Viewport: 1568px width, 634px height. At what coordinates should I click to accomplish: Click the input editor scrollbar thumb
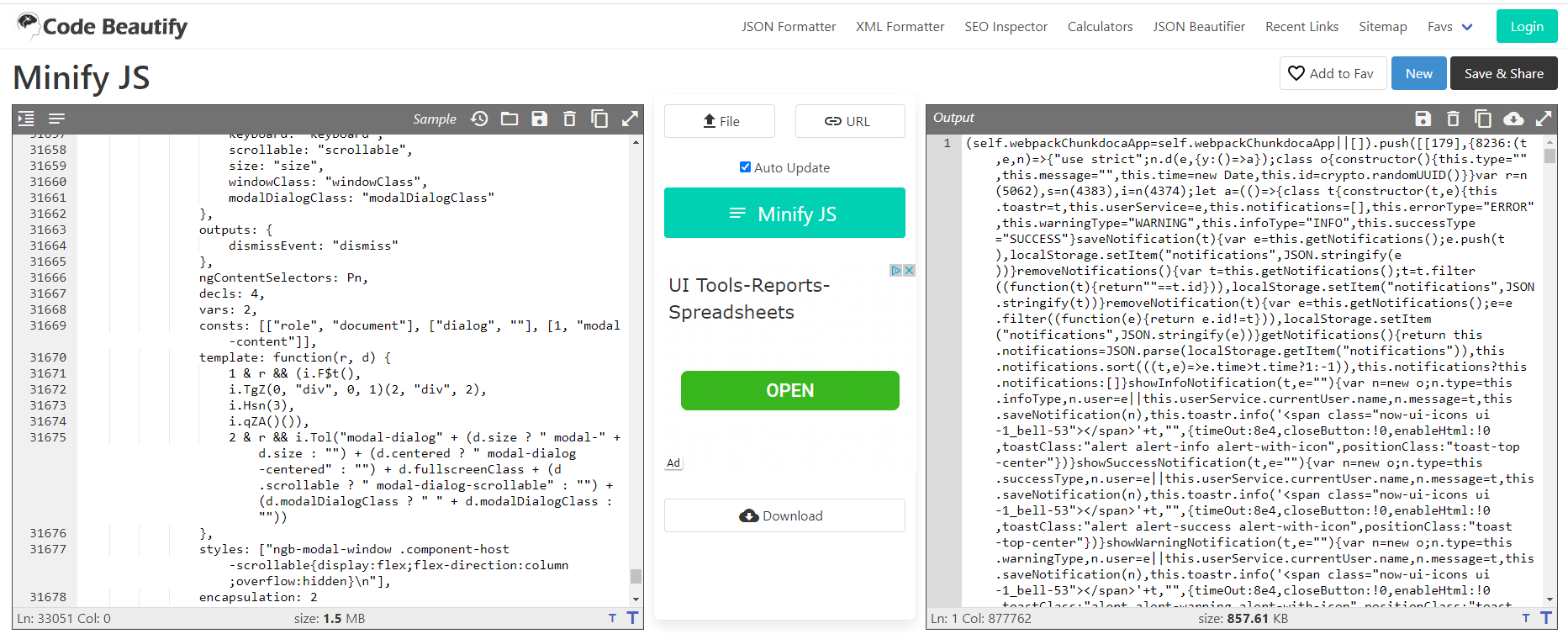click(x=636, y=576)
